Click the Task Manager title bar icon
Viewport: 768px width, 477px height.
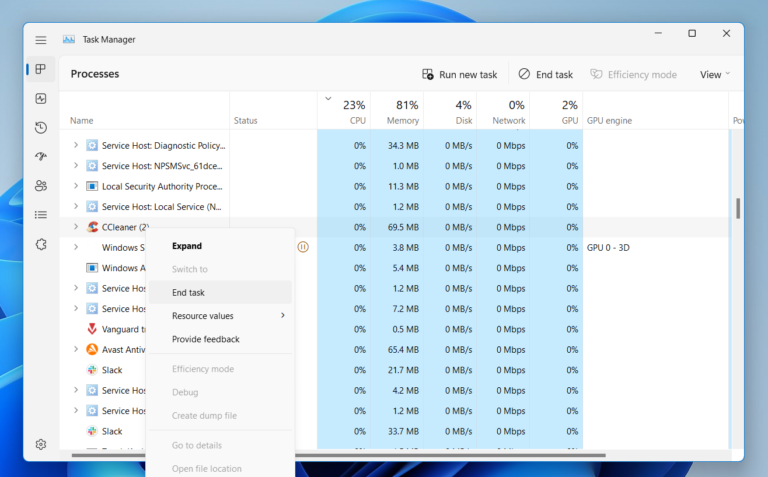pyautogui.click(x=69, y=39)
